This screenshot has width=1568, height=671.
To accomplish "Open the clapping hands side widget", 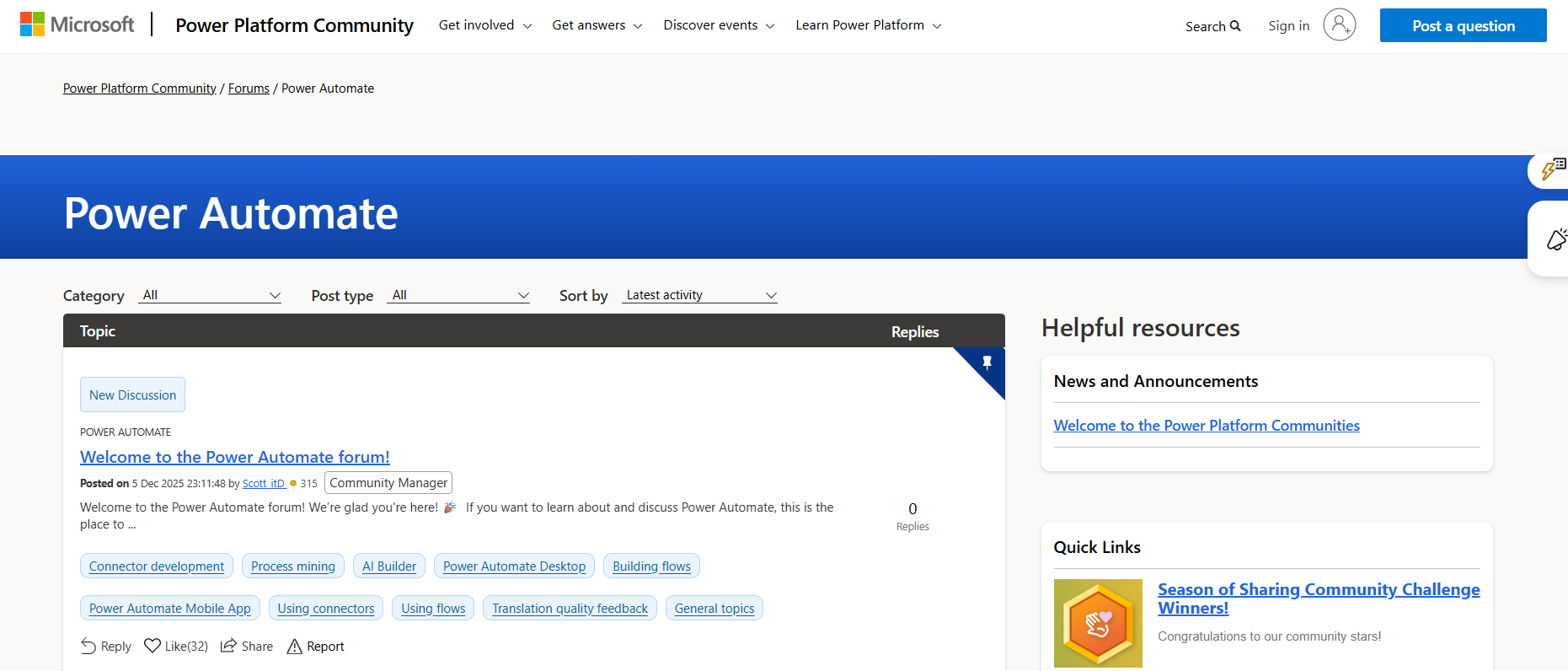I will point(1555,239).
